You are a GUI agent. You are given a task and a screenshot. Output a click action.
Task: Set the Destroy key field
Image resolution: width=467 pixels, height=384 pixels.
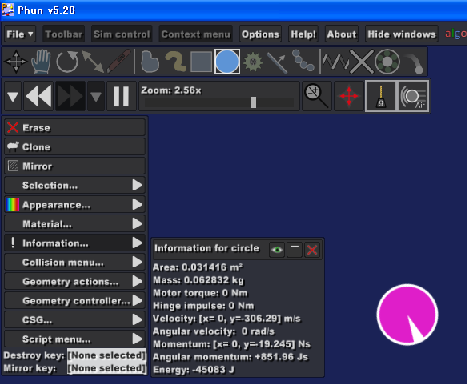(107, 355)
